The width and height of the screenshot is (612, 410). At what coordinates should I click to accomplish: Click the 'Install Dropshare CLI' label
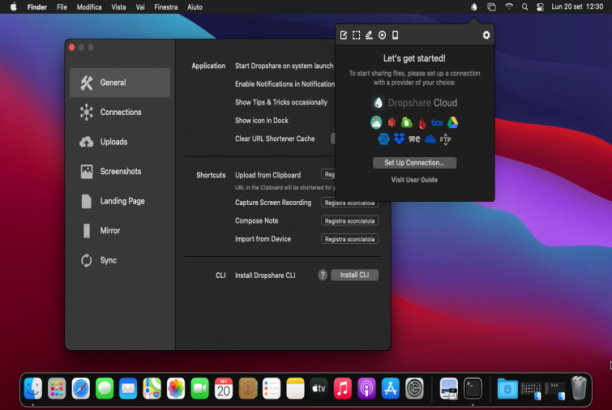(265, 275)
